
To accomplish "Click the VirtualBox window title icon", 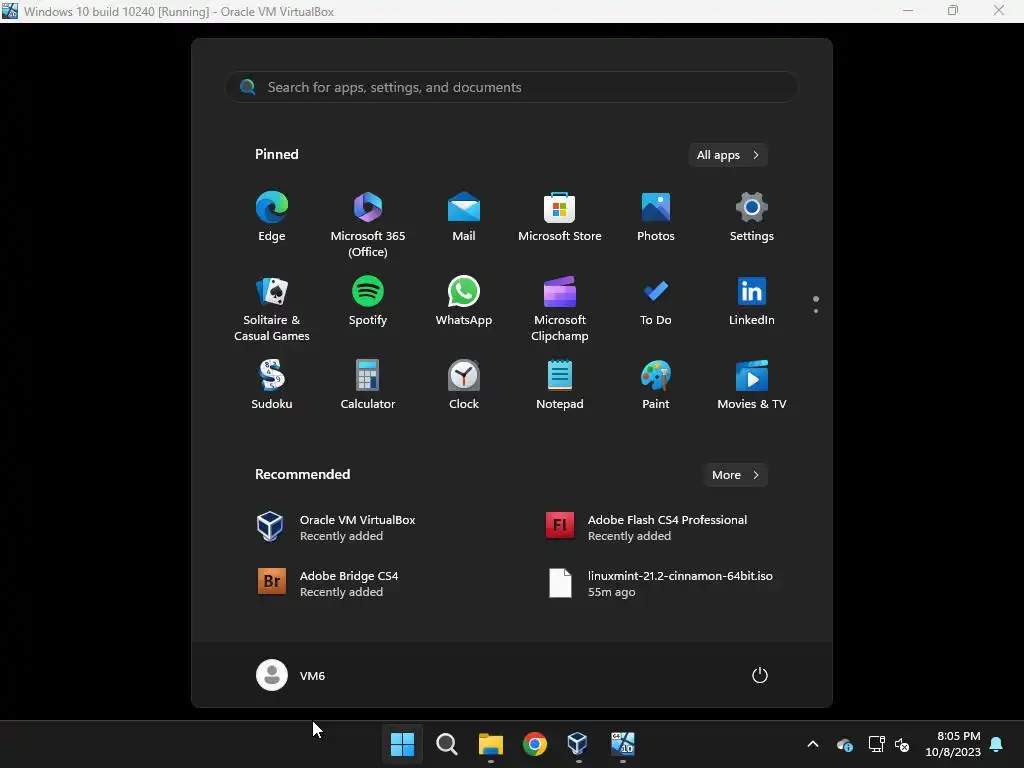I will coord(10,10).
